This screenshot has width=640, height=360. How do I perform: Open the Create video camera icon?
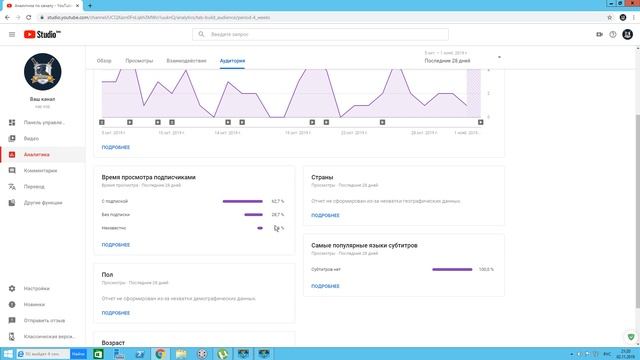coord(599,35)
